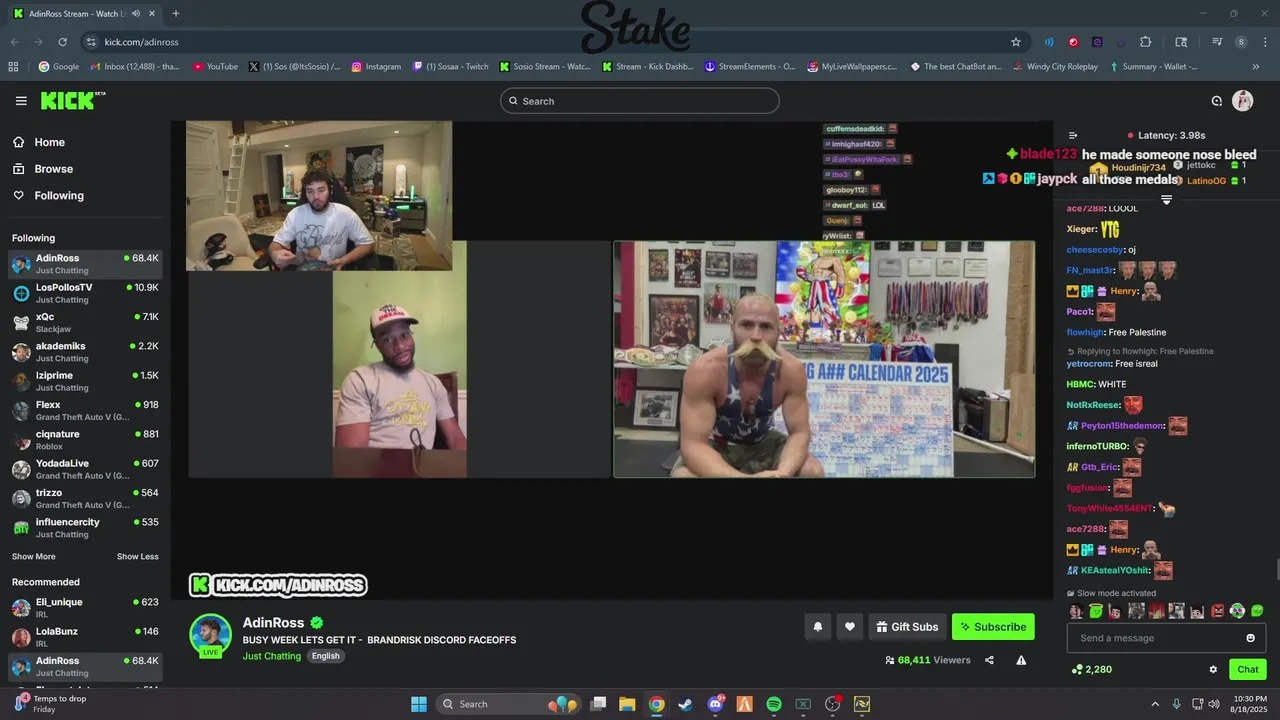
Task: Click the share icon beside viewer count
Action: [x=989, y=660]
